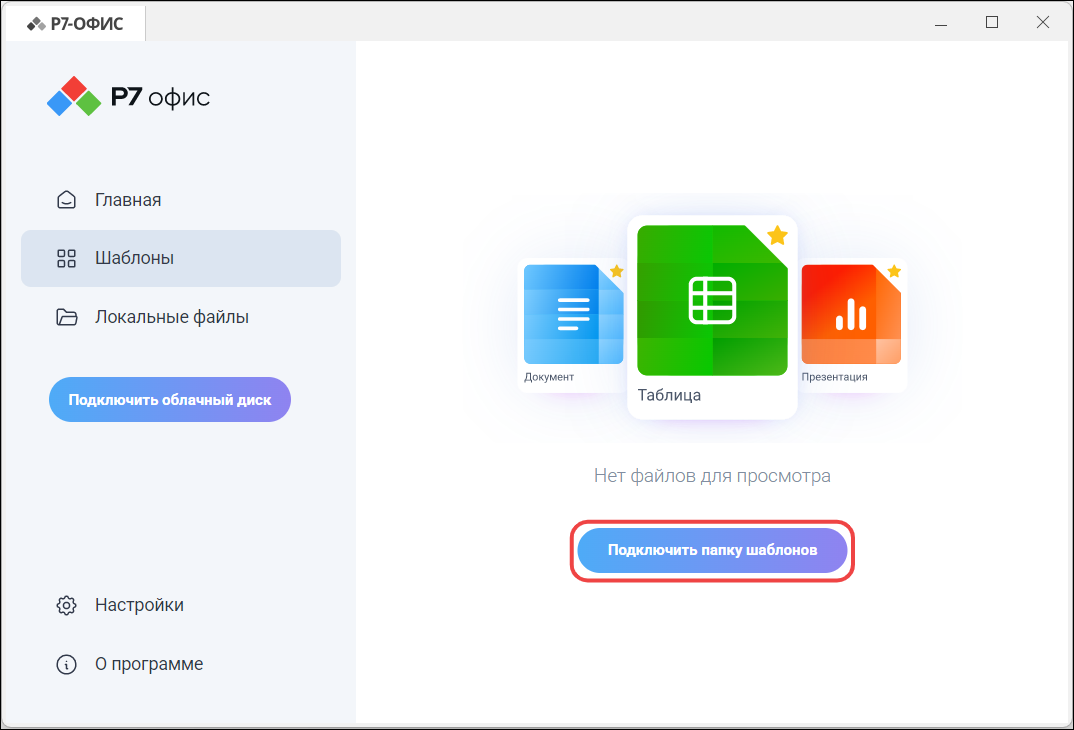The height and width of the screenshot is (730, 1074).
Task: Click the Презентация caption
Action: (x=834, y=377)
